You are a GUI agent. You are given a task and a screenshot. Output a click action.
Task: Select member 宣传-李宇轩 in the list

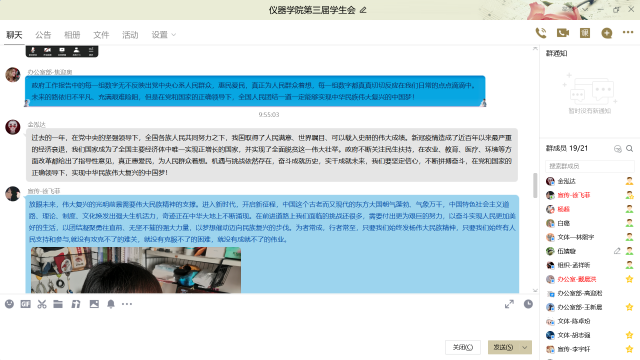[589, 349]
